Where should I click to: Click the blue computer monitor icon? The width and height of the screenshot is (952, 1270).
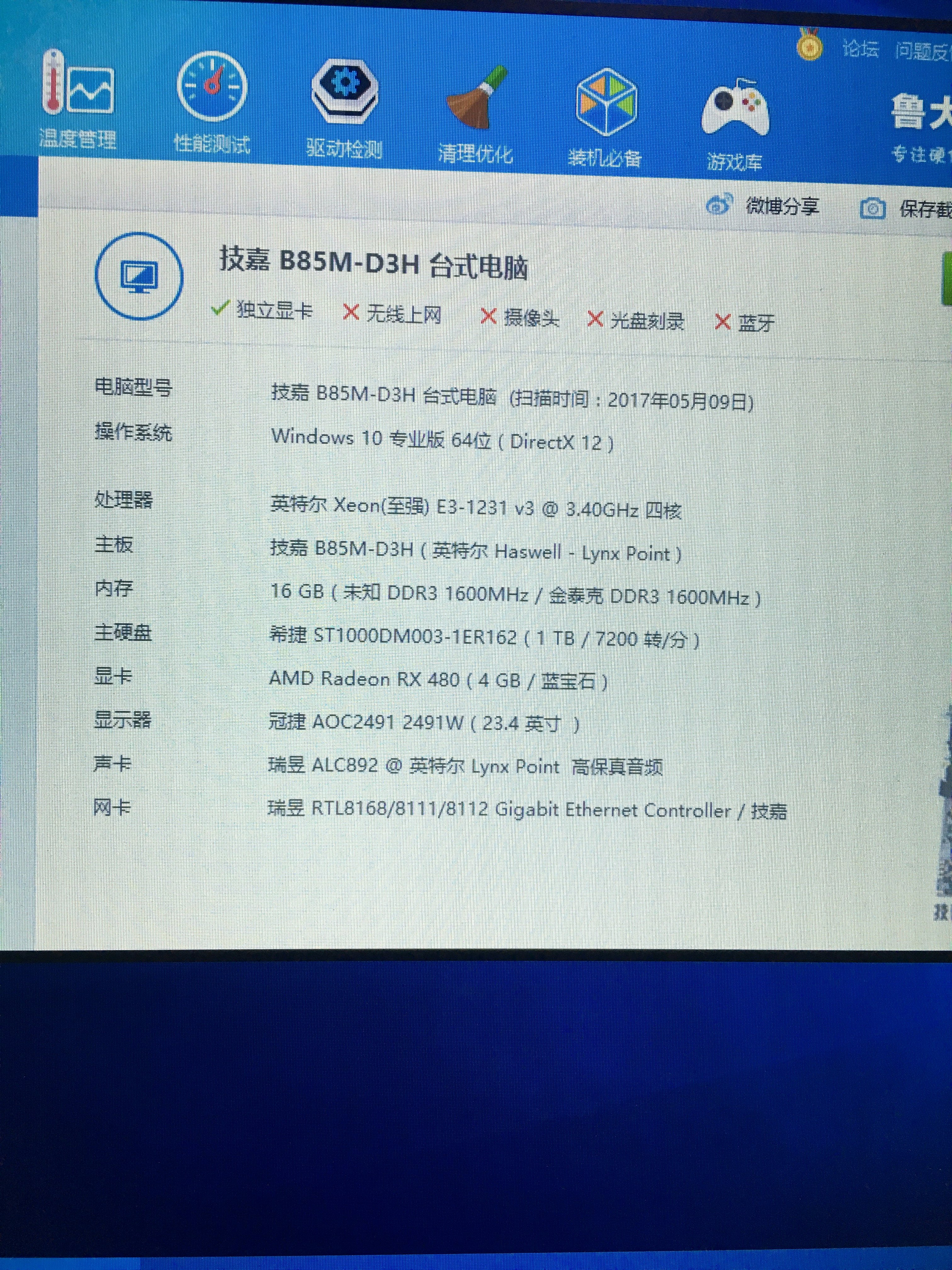(x=139, y=277)
